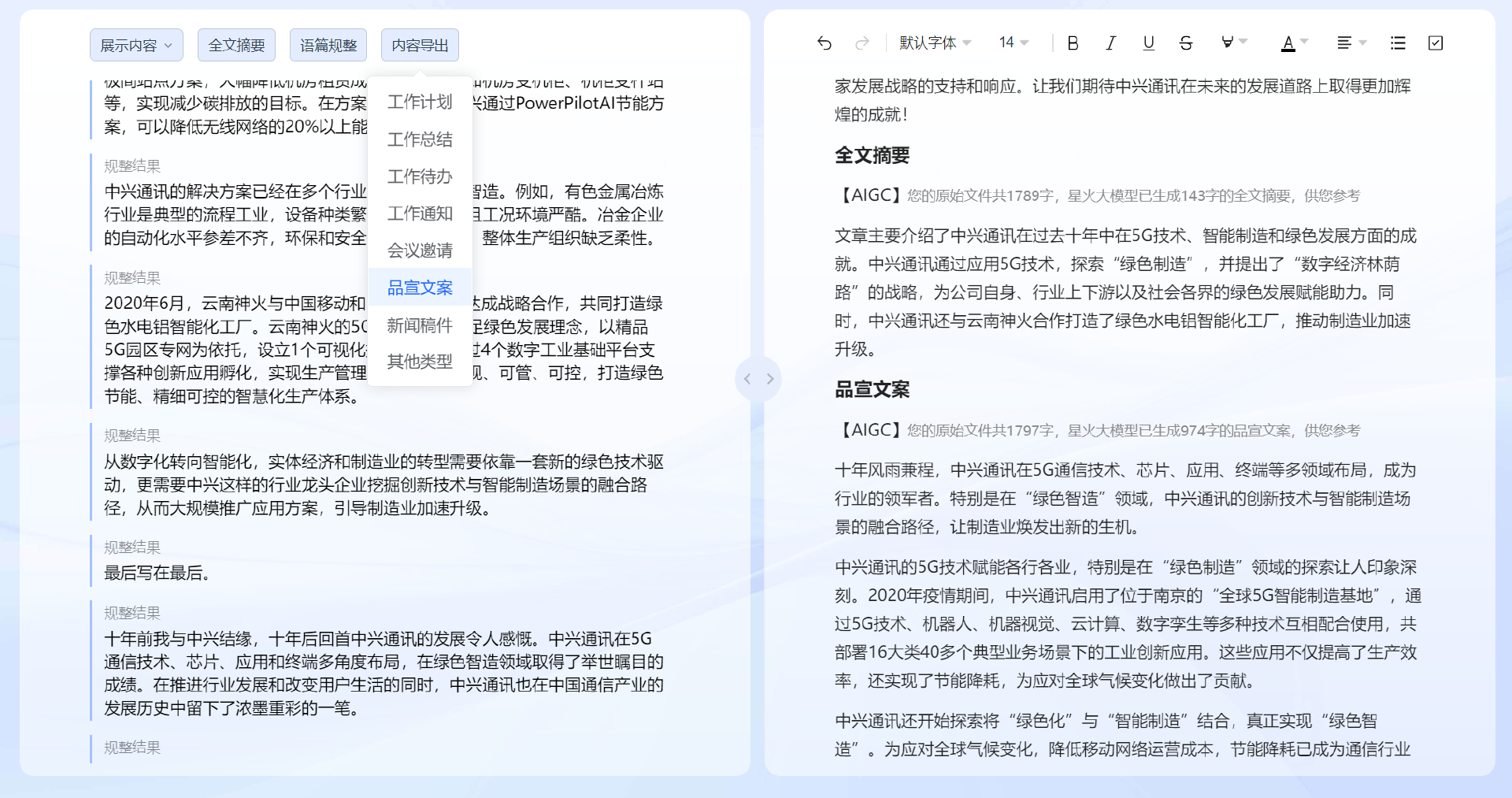Pick 会议邀请 from the menu
The image size is (1512, 798).
(420, 251)
